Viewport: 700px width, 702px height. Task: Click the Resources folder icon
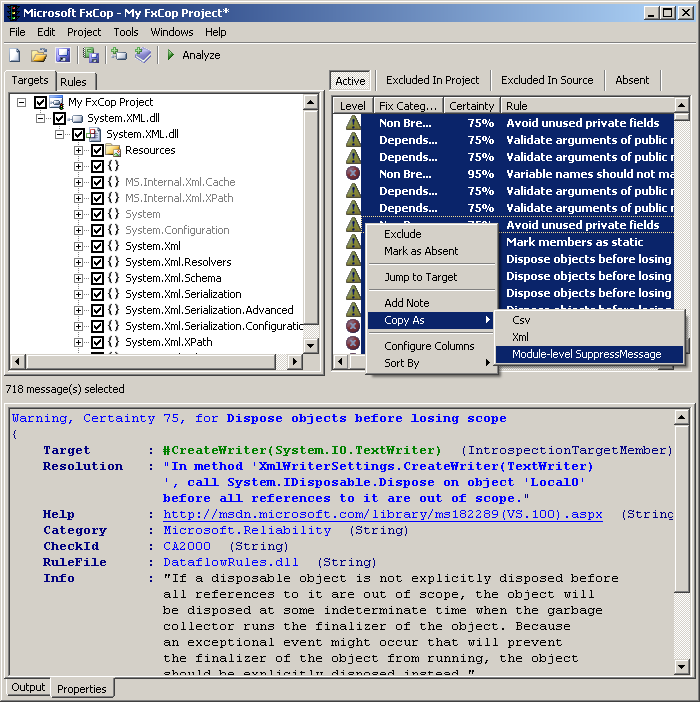pos(113,150)
